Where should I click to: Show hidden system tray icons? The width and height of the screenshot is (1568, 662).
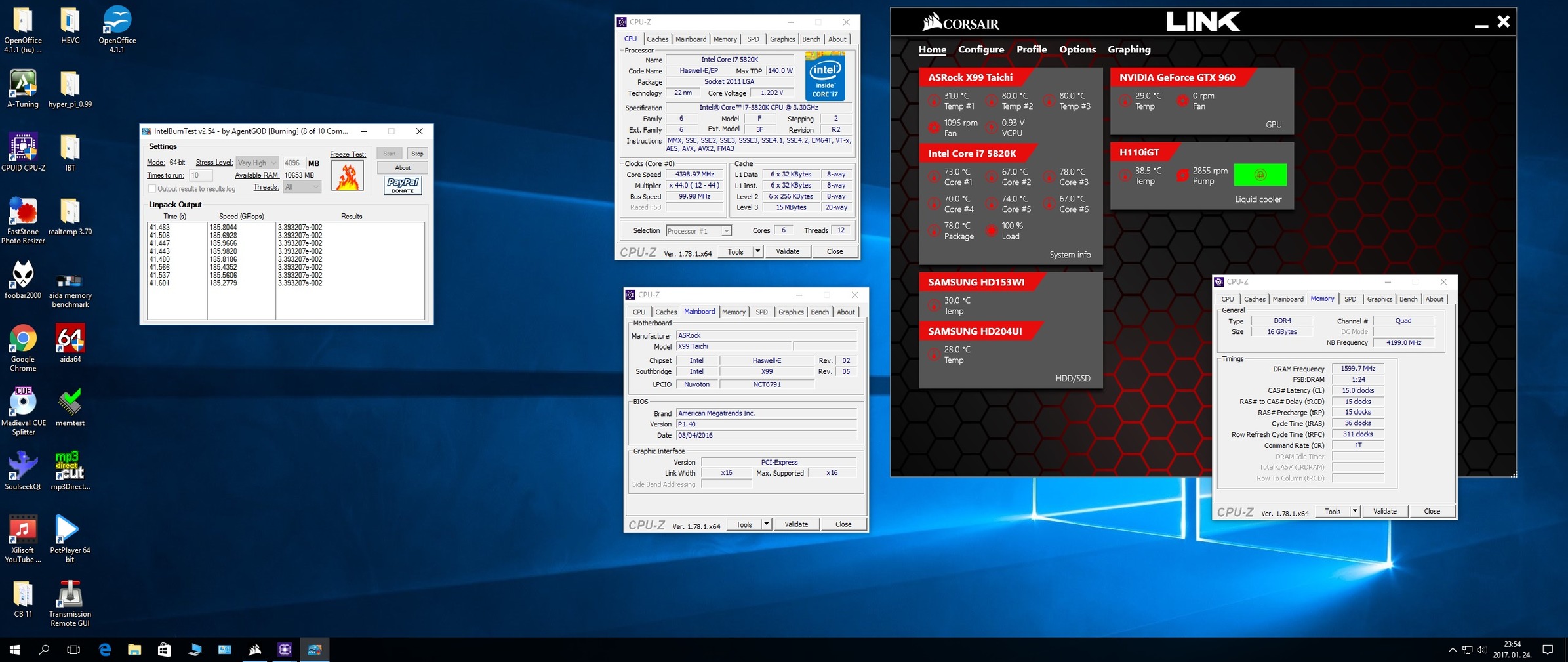(x=1453, y=650)
